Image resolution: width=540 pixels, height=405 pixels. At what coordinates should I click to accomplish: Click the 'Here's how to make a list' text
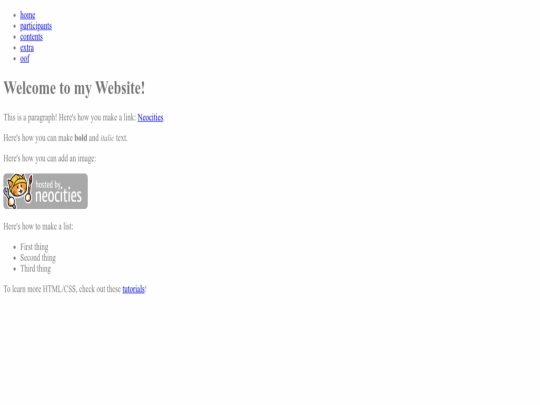[38, 227]
